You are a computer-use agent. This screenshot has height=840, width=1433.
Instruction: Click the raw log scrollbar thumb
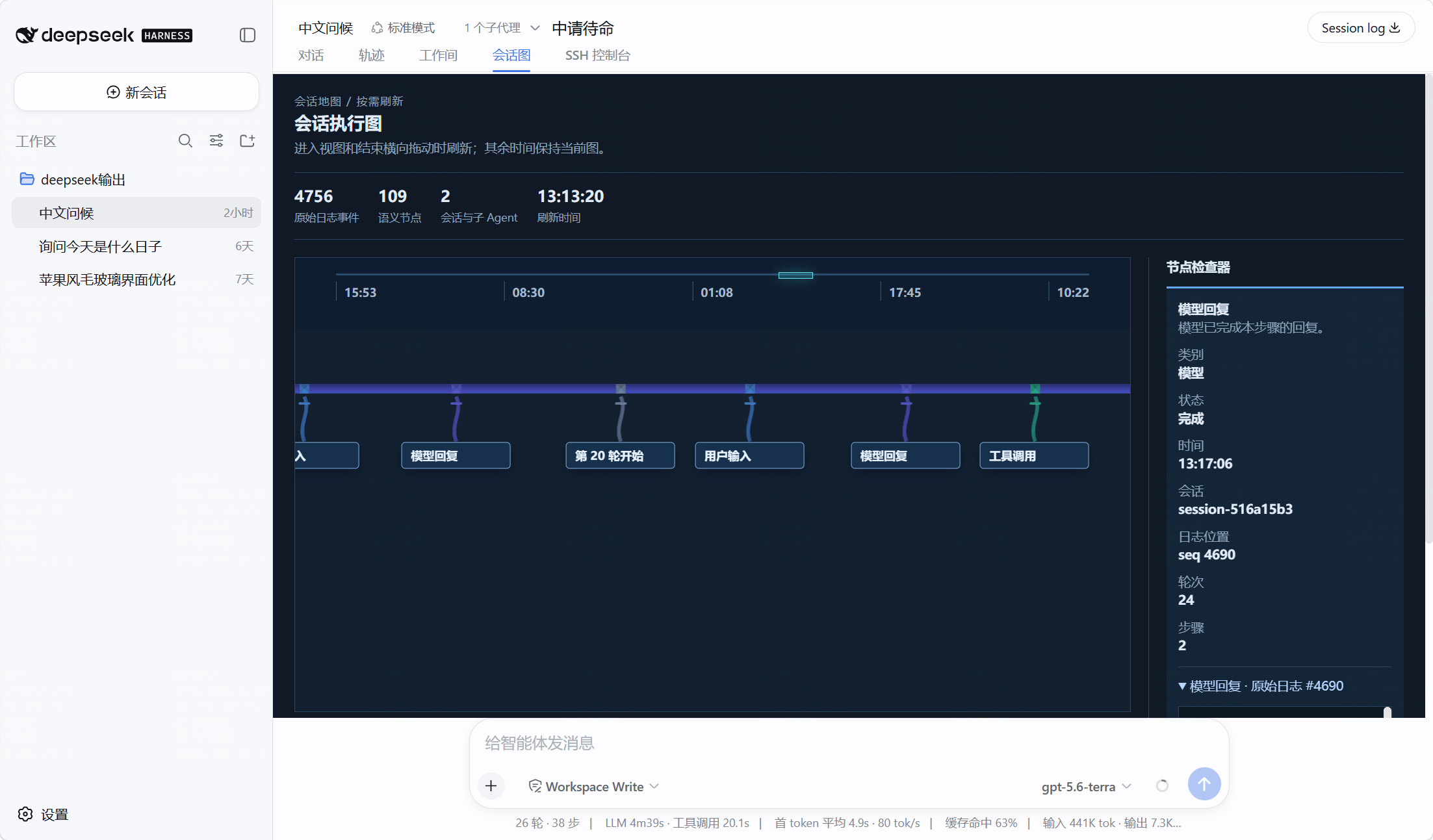tap(1388, 713)
